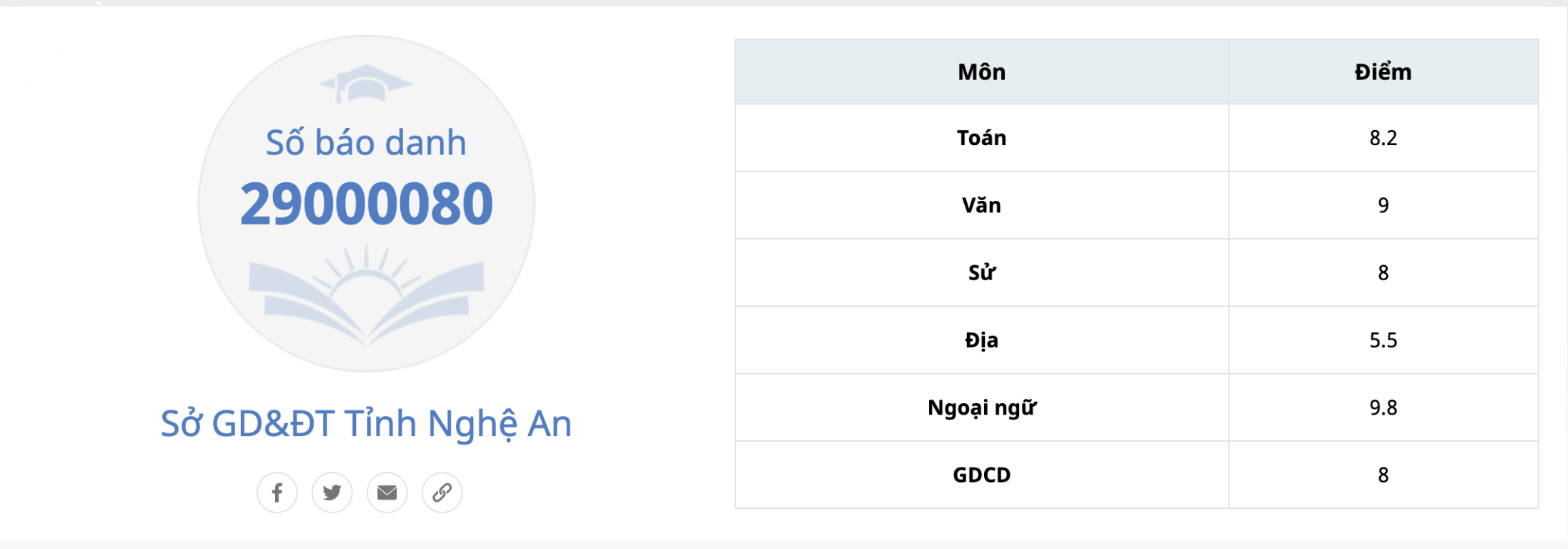Screen dimensions: 1568x549
Task: Share result via Facebook icon
Action: 277,493
